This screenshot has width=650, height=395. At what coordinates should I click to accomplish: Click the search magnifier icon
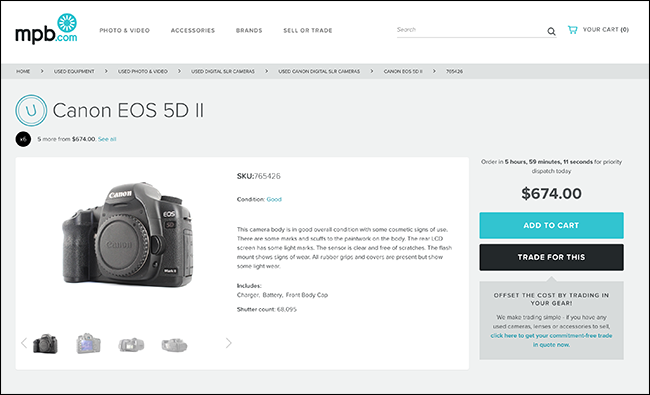(551, 31)
